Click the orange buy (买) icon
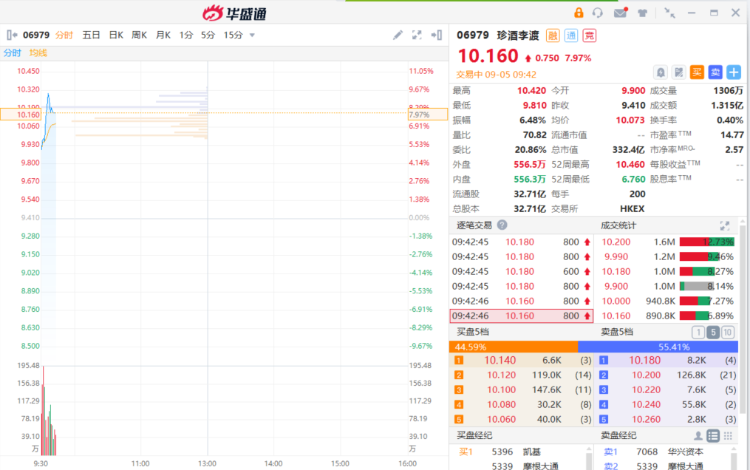Image resolution: width=750 pixels, height=470 pixels. (x=697, y=72)
